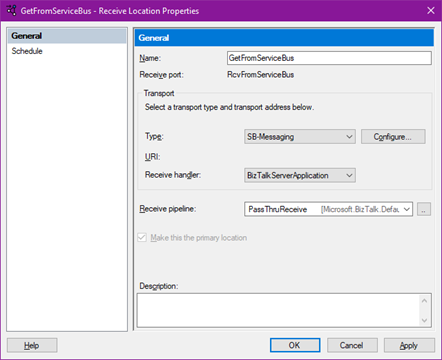Toggle Make this the primary location checkbox
This screenshot has width=442, height=360.
pyautogui.click(x=142, y=238)
